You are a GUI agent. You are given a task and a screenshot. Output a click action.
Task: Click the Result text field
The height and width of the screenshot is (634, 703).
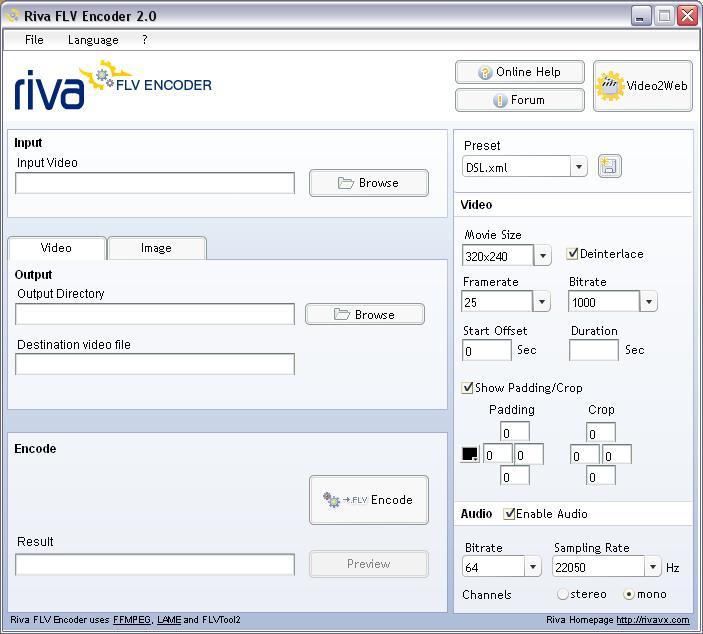(155, 565)
